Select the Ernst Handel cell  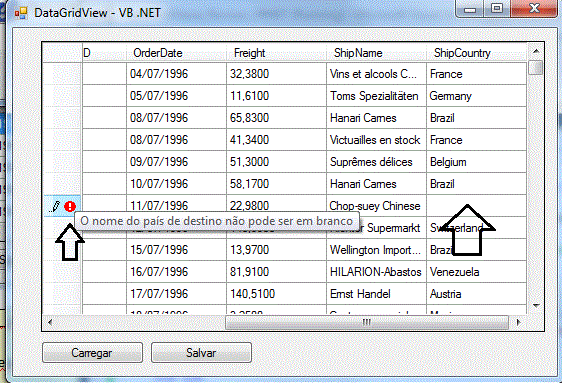click(x=376, y=294)
